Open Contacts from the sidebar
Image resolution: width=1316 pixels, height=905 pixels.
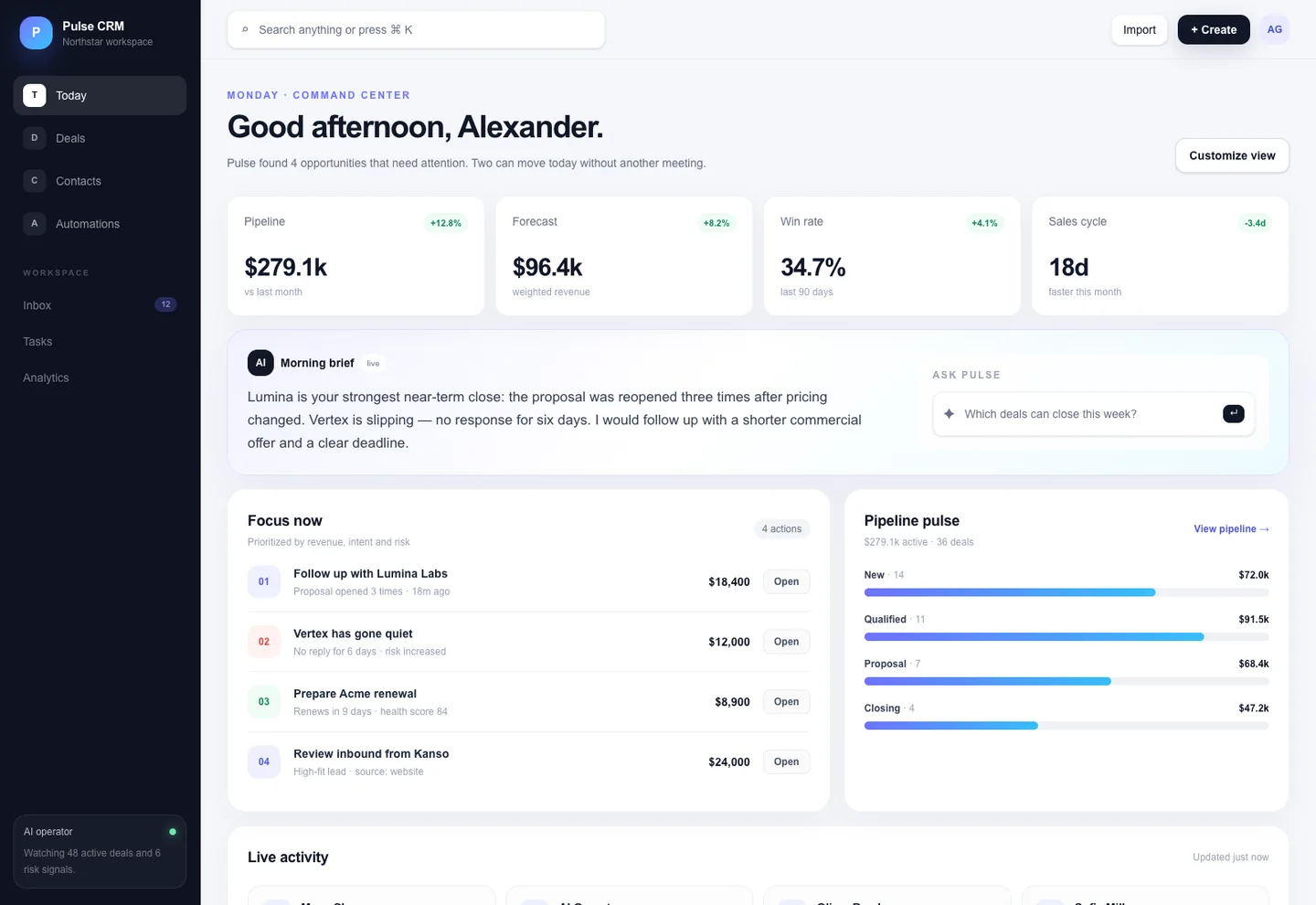(100, 181)
